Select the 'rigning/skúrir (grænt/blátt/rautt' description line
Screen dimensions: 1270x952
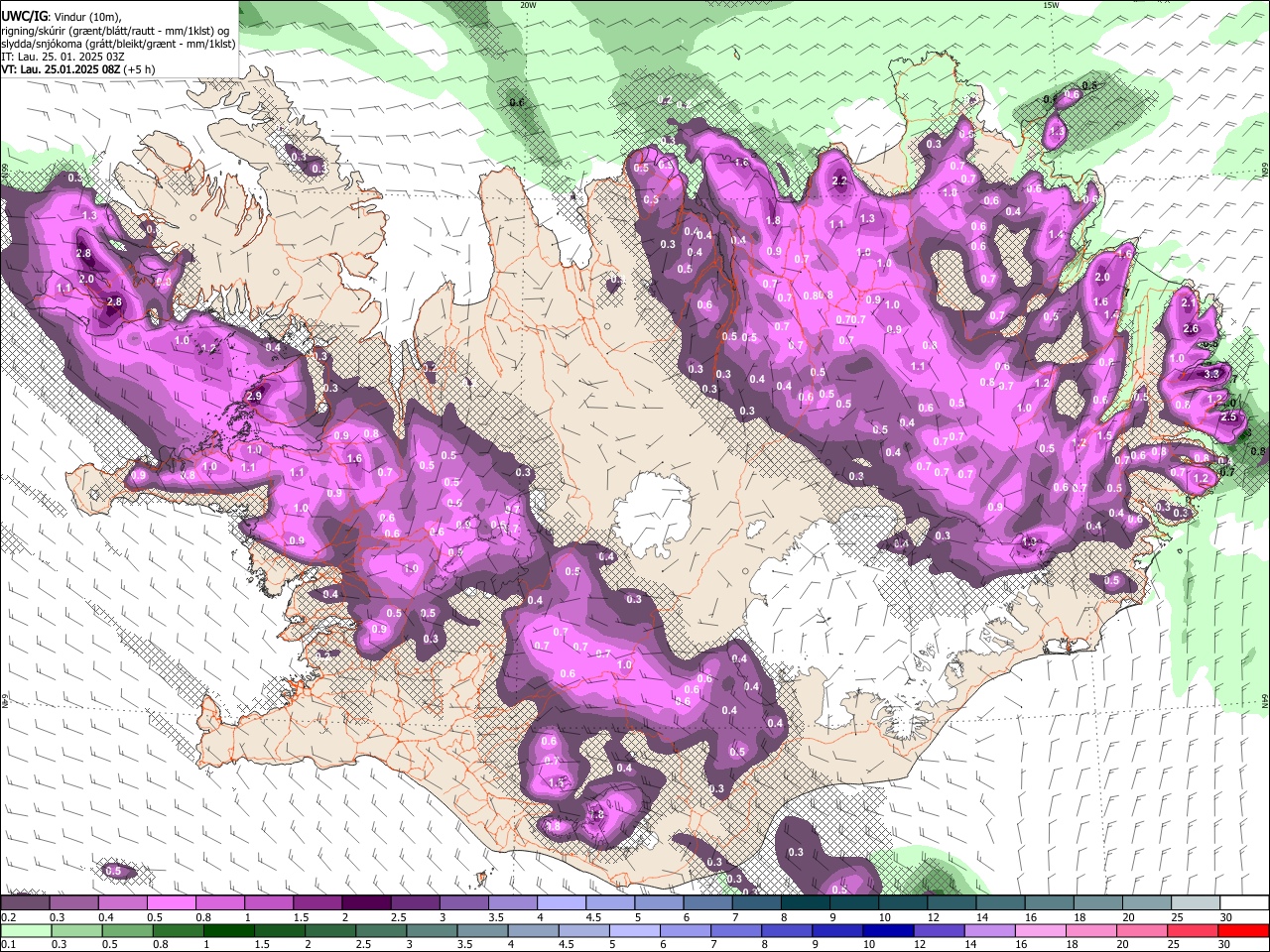click(116, 30)
